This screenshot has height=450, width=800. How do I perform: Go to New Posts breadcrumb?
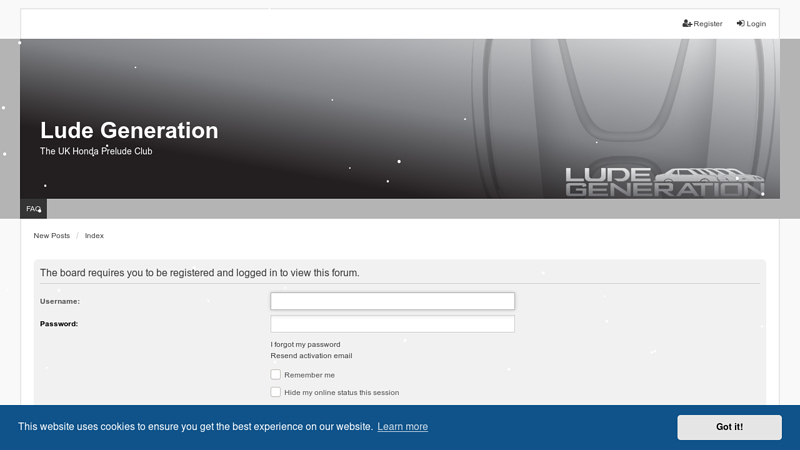(x=52, y=236)
